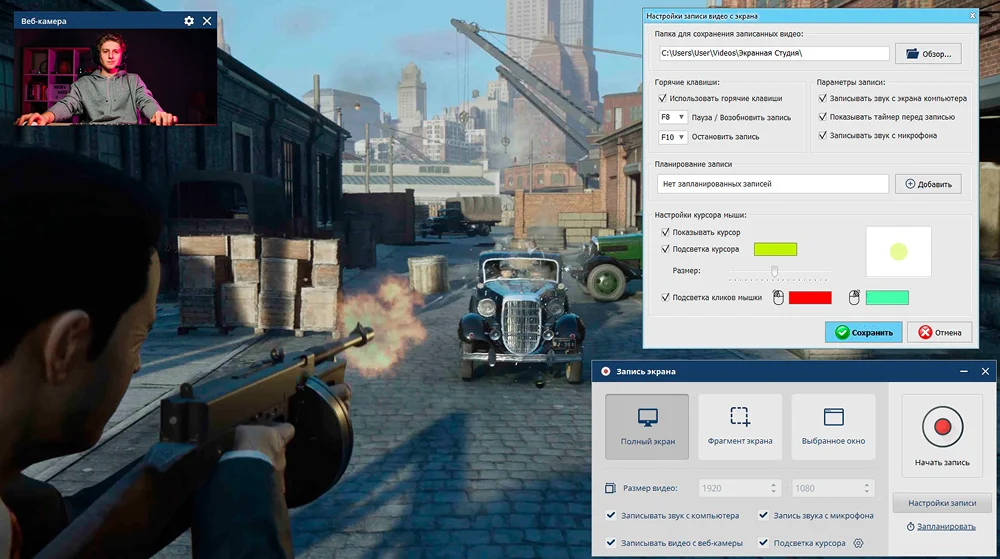Click the save folder path field

click(x=772, y=54)
